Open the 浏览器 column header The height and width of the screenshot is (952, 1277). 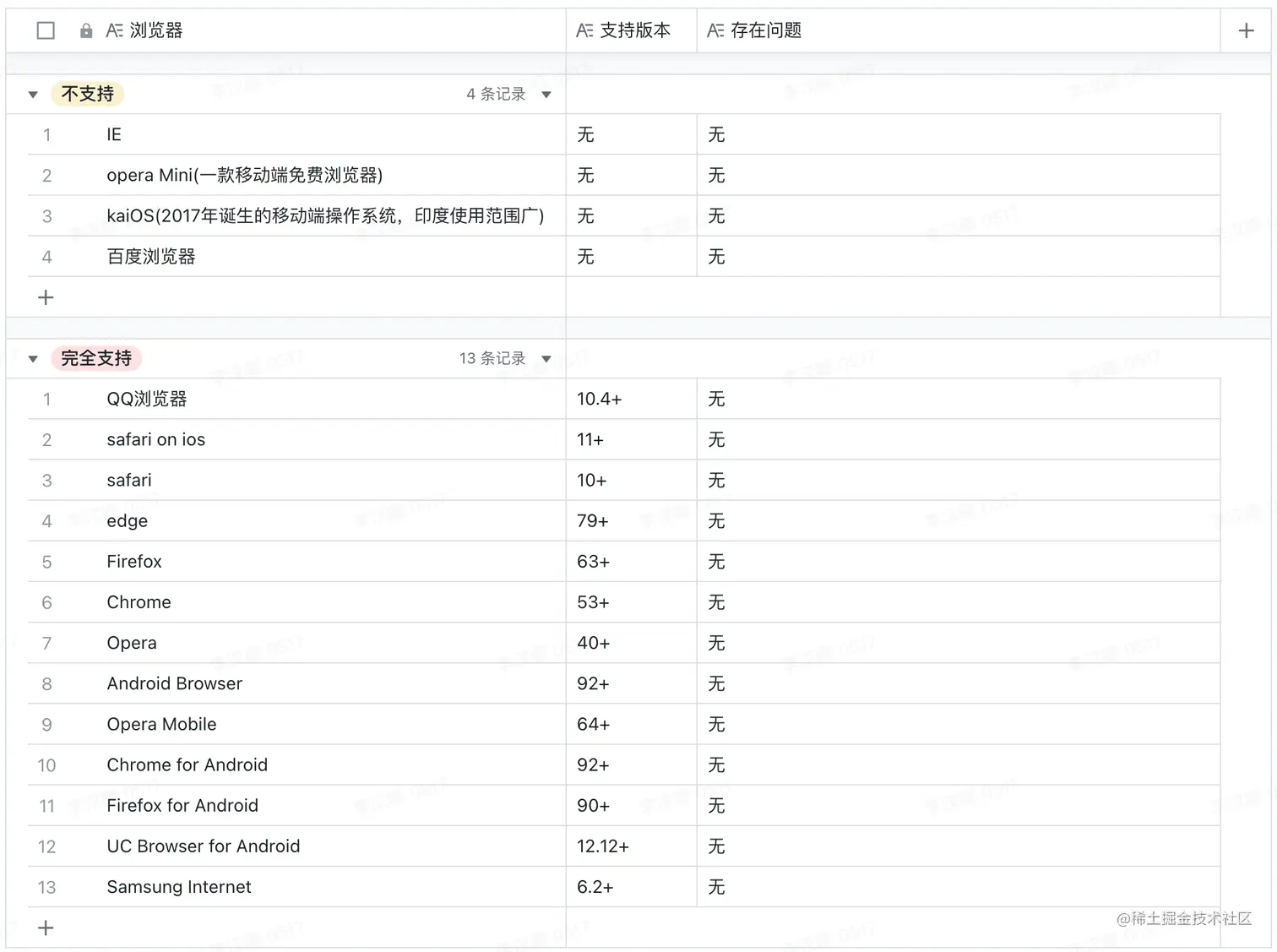[x=285, y=30]
